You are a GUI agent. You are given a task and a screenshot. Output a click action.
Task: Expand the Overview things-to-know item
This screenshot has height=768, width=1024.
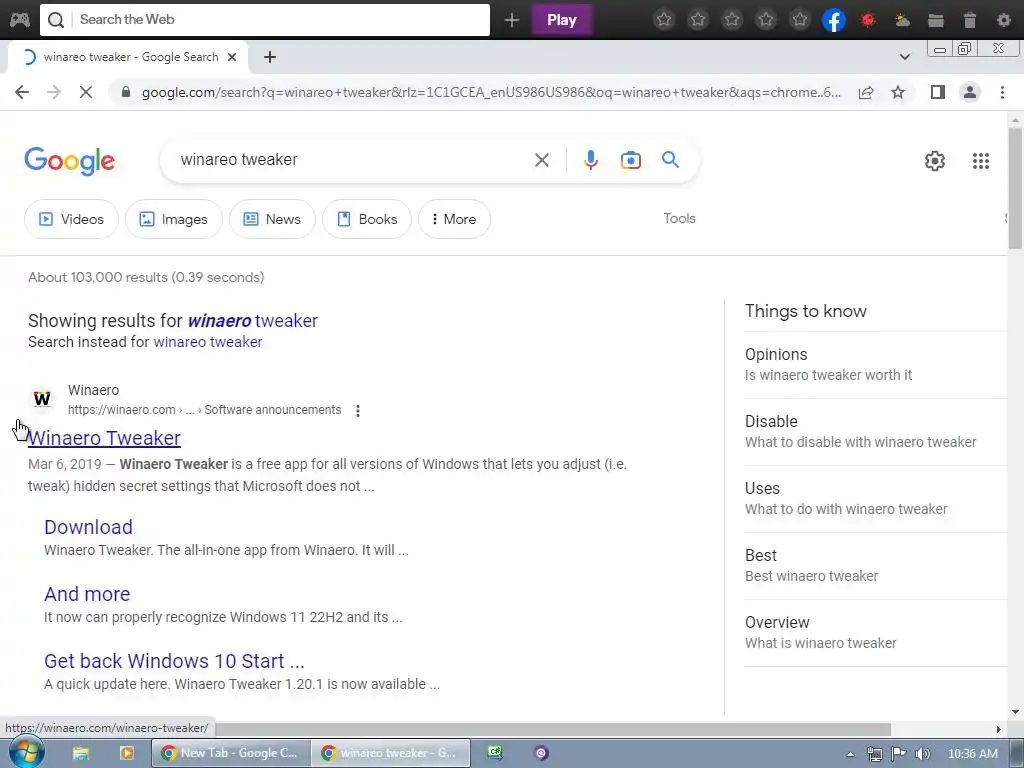pyautogui.click(x=875, y=632)
